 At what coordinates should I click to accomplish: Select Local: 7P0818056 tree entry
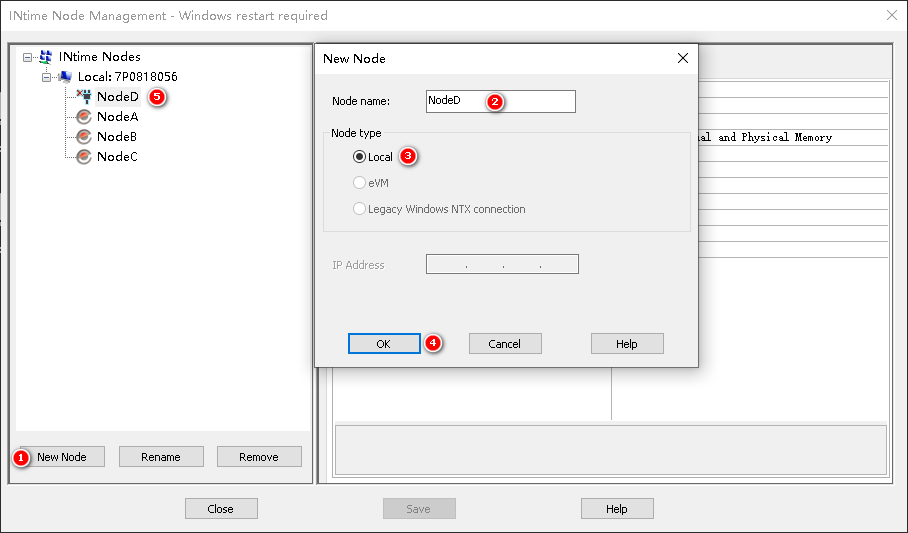coord(127,76)
